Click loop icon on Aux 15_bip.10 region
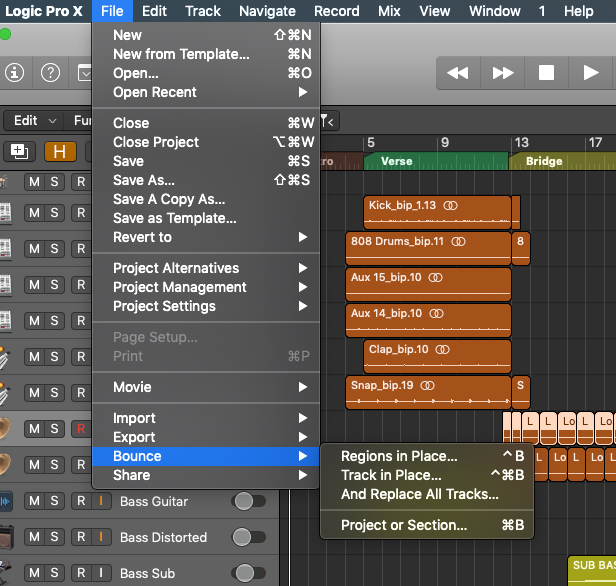This screenshot has width=616, height=586. point(435,278)
